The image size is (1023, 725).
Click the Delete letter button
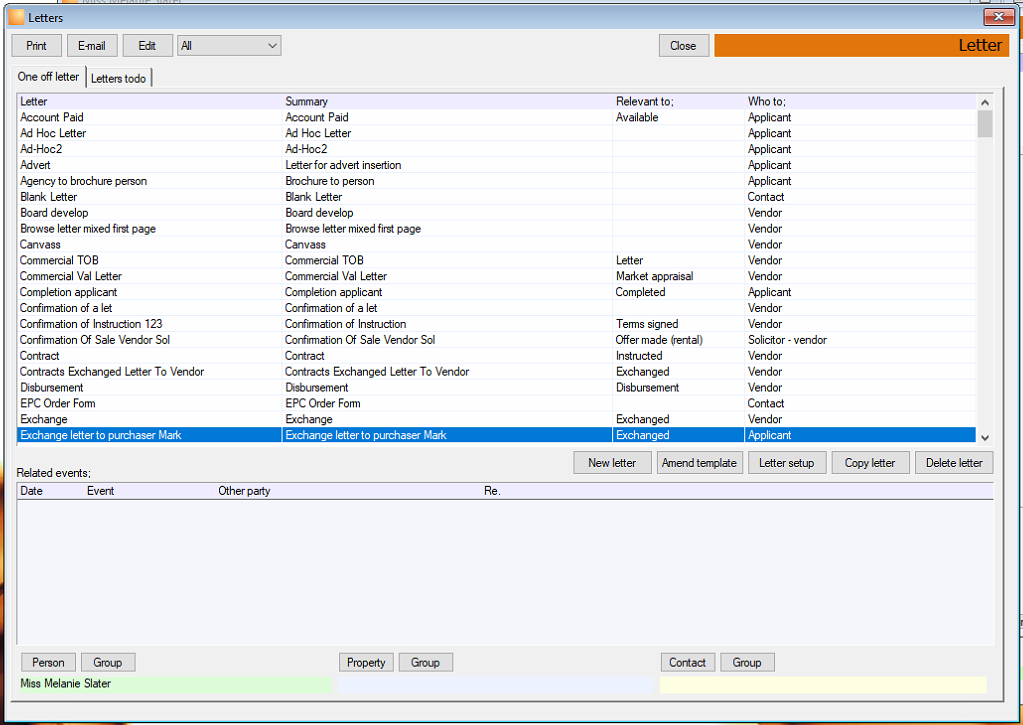coord(954,463)
